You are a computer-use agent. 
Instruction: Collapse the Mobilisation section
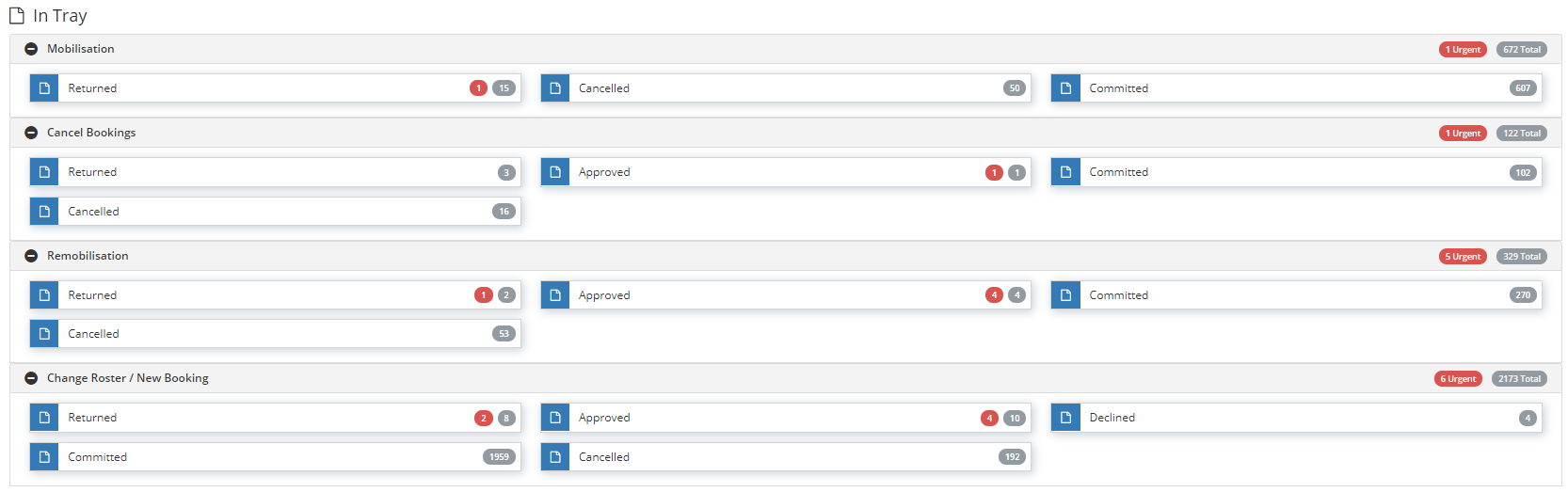tap(31, 49)
